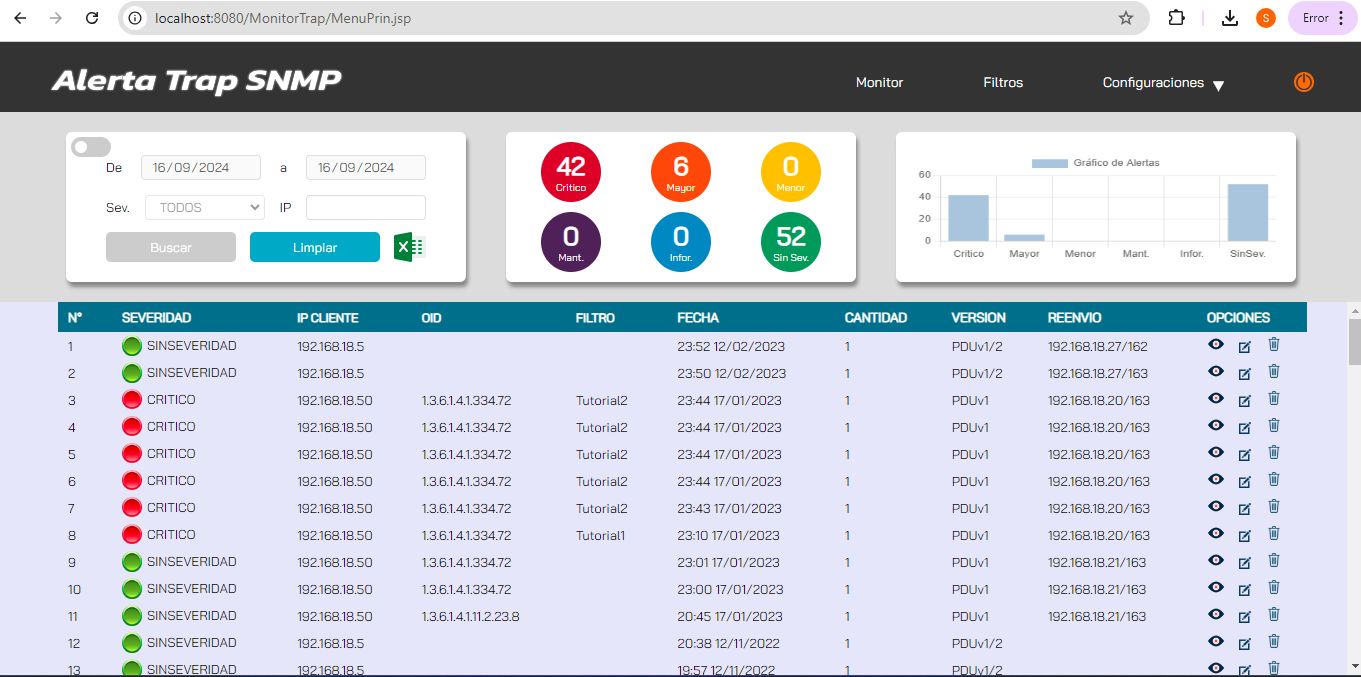Open the severity TODOS dropdown
1361x677 pixels.
click(205, 207)
